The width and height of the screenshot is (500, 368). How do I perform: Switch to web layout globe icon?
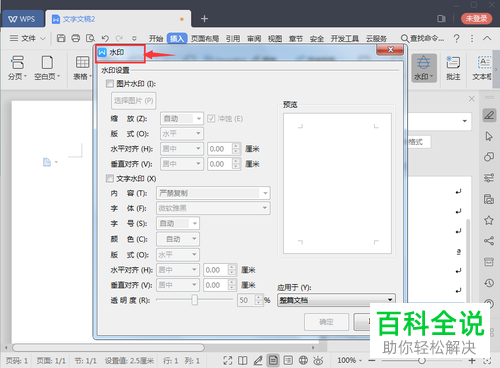coord(303,360)
